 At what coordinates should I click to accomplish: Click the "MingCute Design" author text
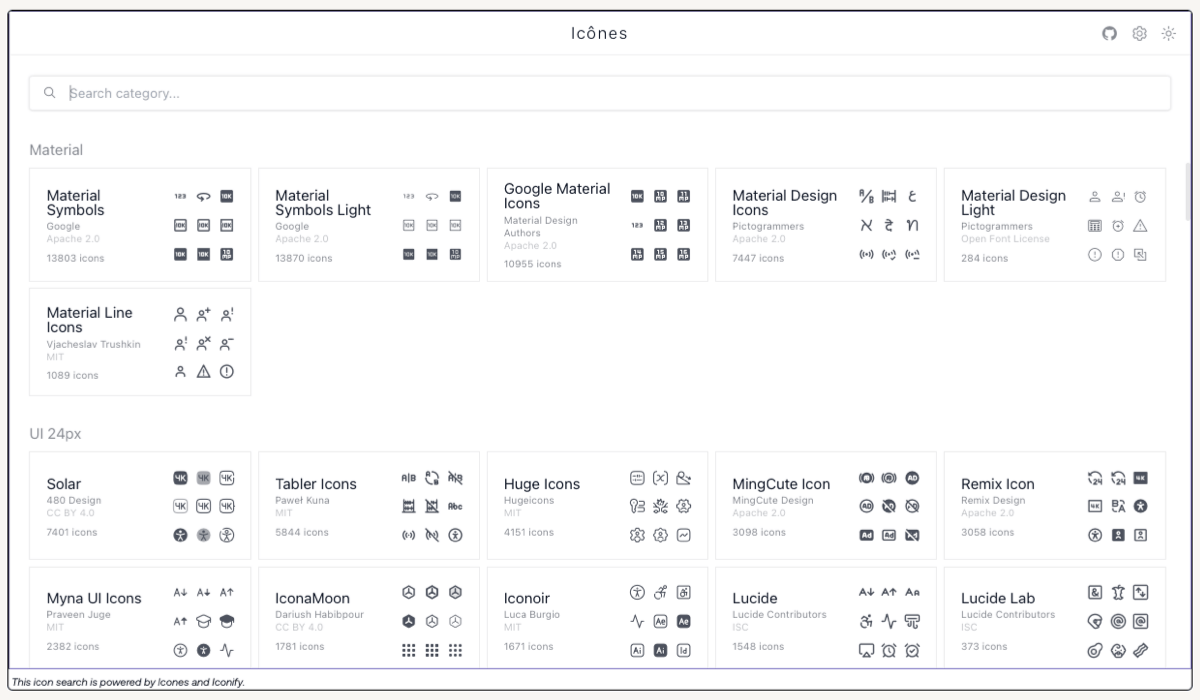(773, 500)
